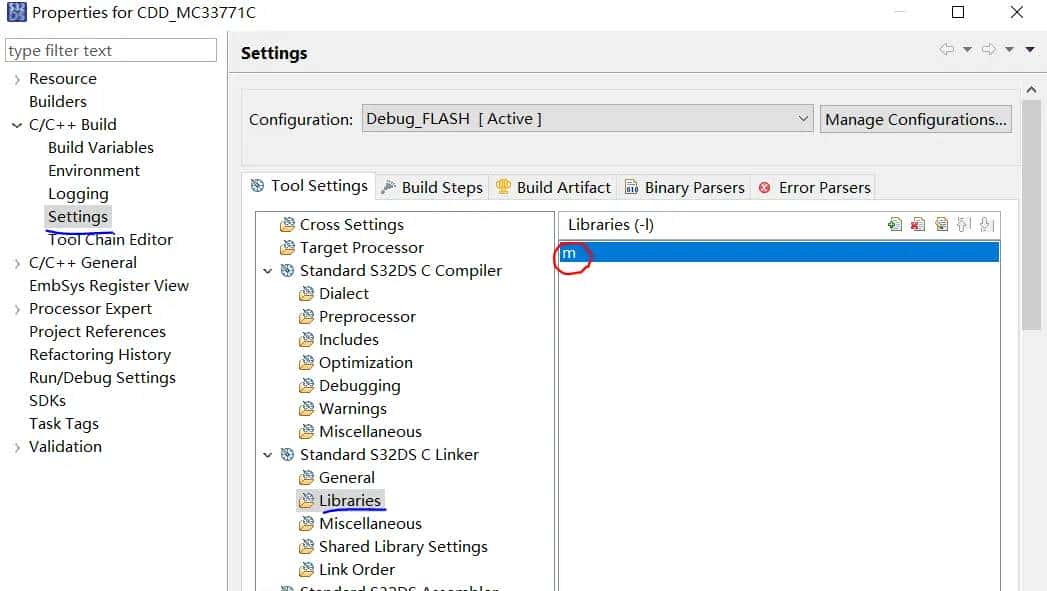Expand the C/C++ General tree node

(x=17, y=263)
